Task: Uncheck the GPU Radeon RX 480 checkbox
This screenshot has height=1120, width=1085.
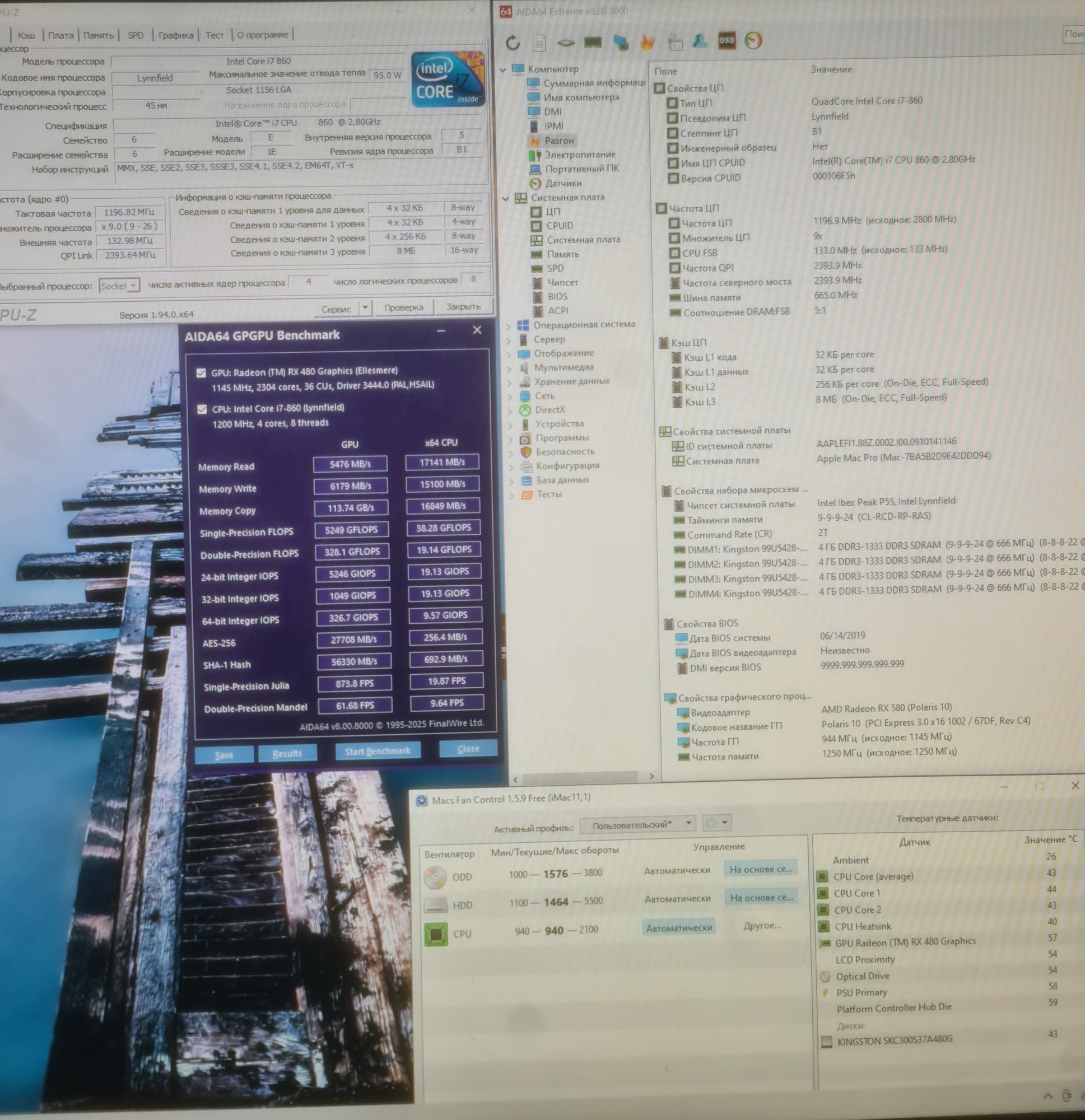Action: (201, 373)
